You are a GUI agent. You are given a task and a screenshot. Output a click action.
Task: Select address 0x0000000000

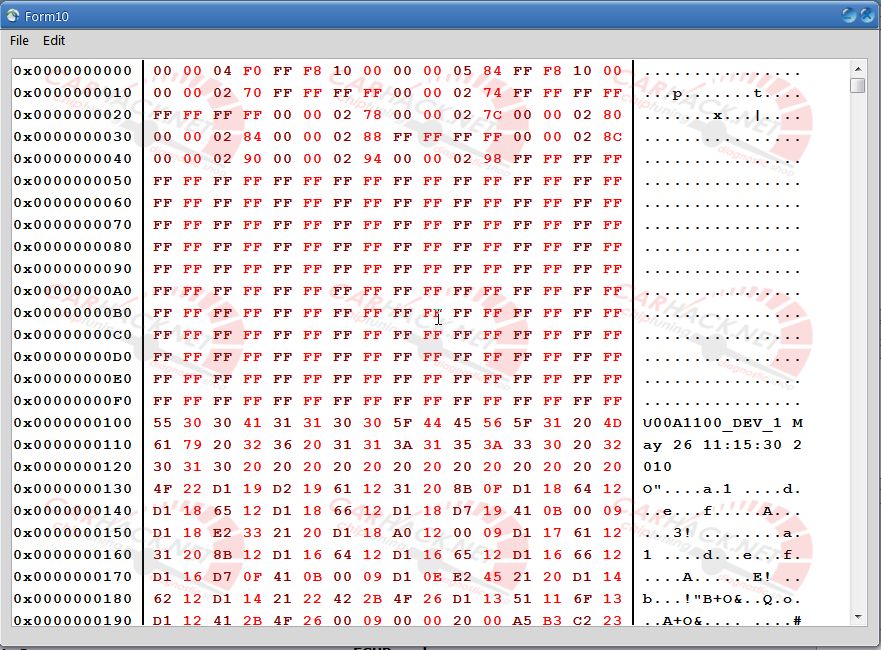point(73,71)
